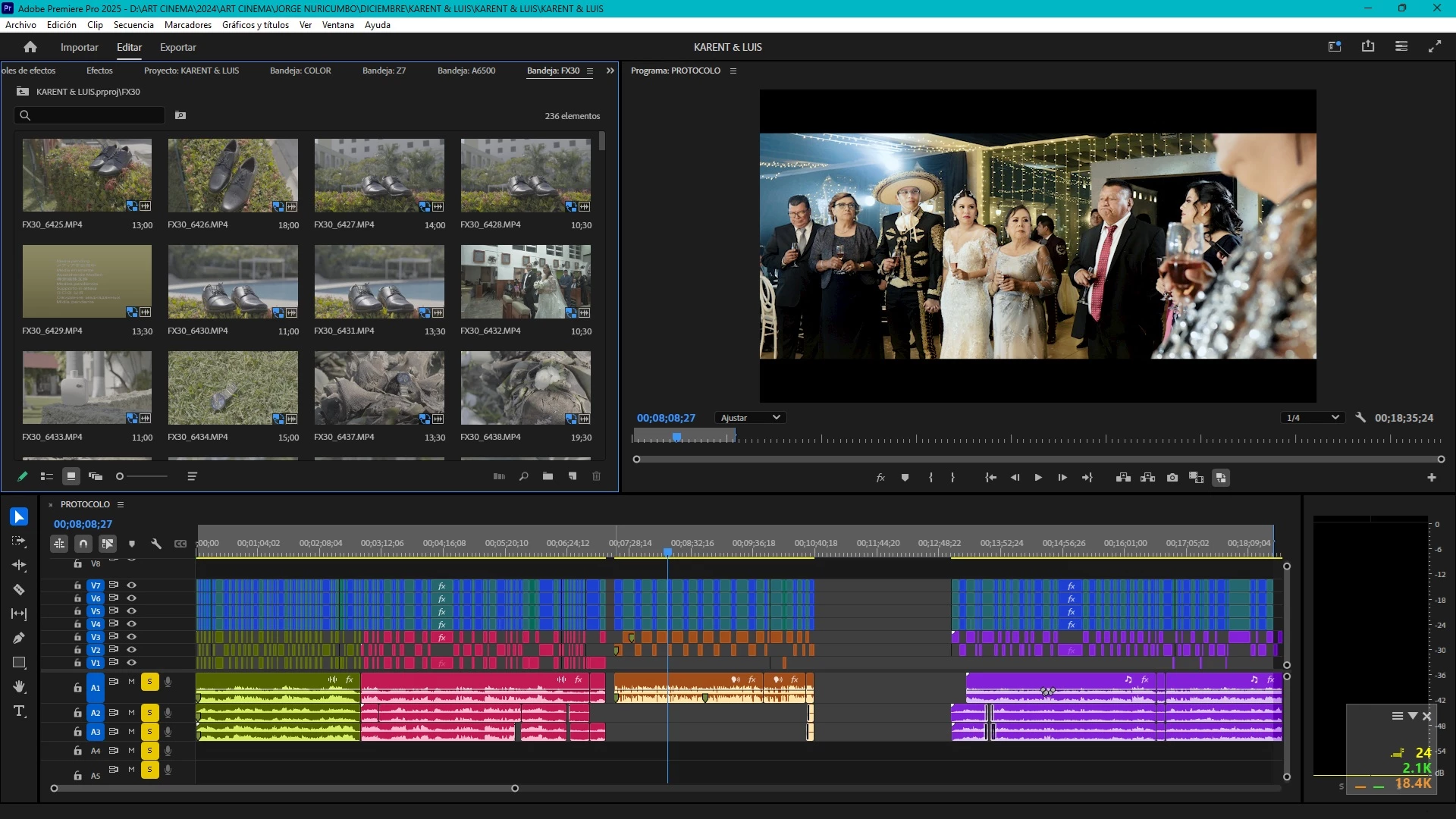The height and width of the screenshot is (819, 1456).
Task: Select the Razor tool
Action: point(19,589)
